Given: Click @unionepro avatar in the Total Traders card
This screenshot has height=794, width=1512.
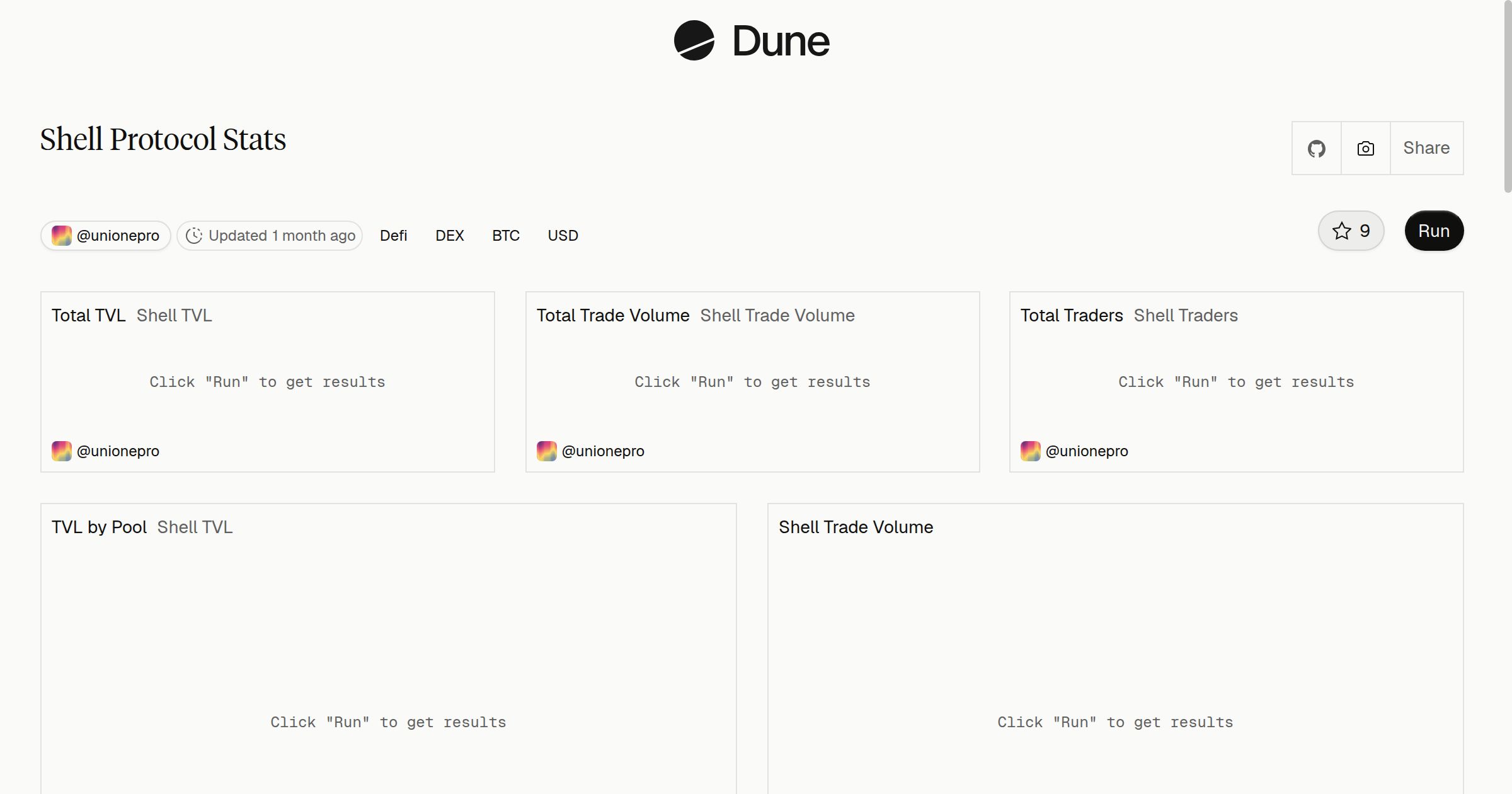Looking at the screenshot, I should (1031, 451).
